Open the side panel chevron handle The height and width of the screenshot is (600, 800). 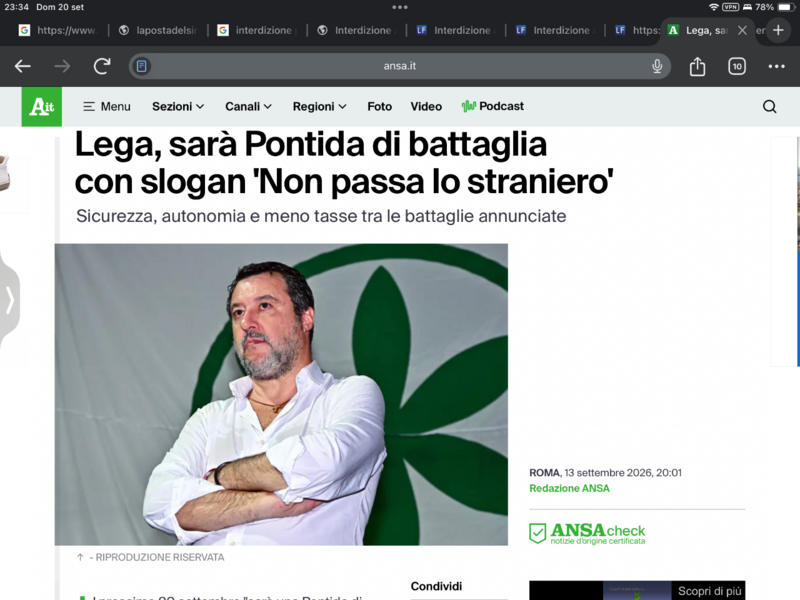coord(9,299)
